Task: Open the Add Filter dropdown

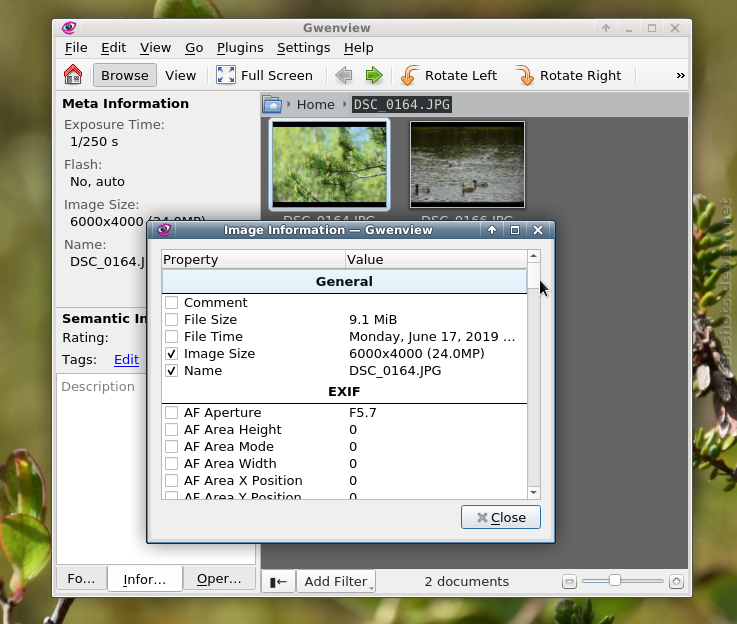Action: click(336, 582)
